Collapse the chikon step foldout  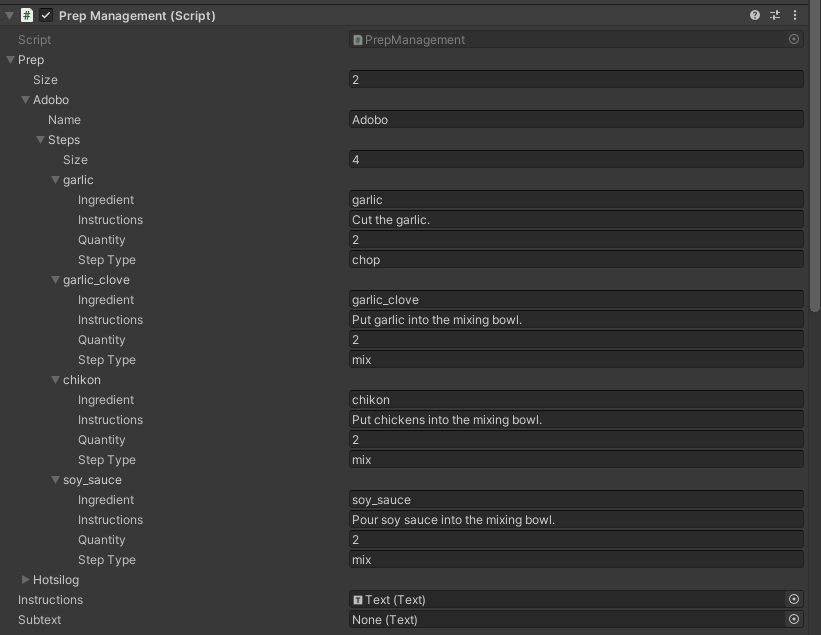[55, 380]
